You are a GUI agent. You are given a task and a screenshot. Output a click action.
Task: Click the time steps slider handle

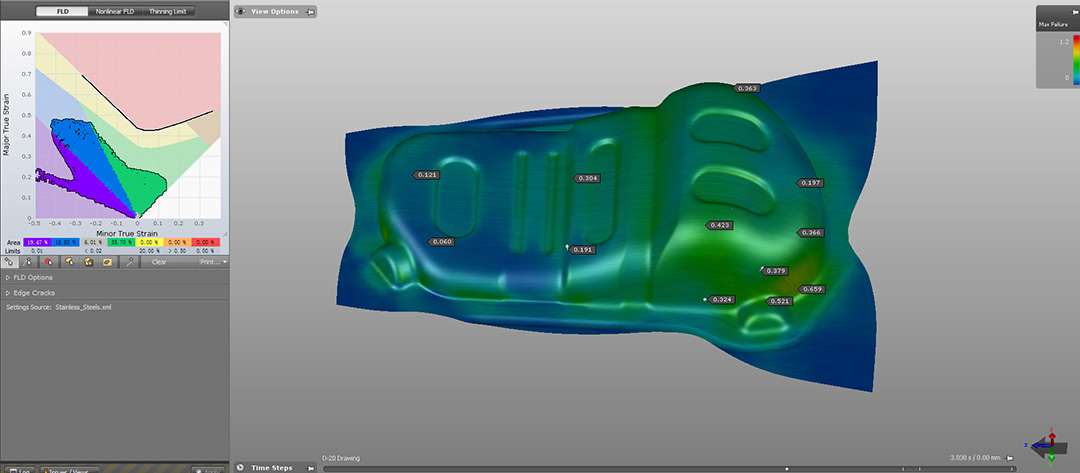787,469
